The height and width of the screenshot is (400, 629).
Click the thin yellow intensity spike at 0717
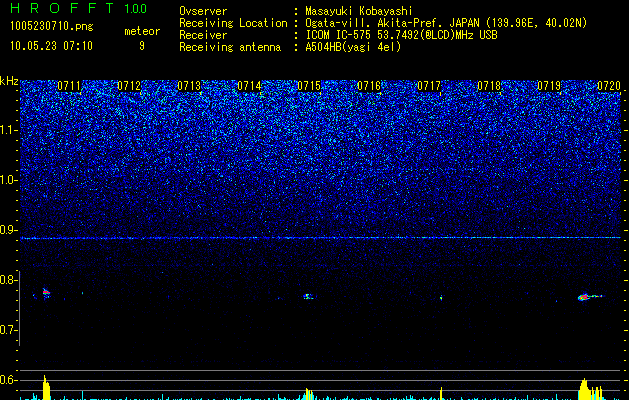tap(441, 393)
